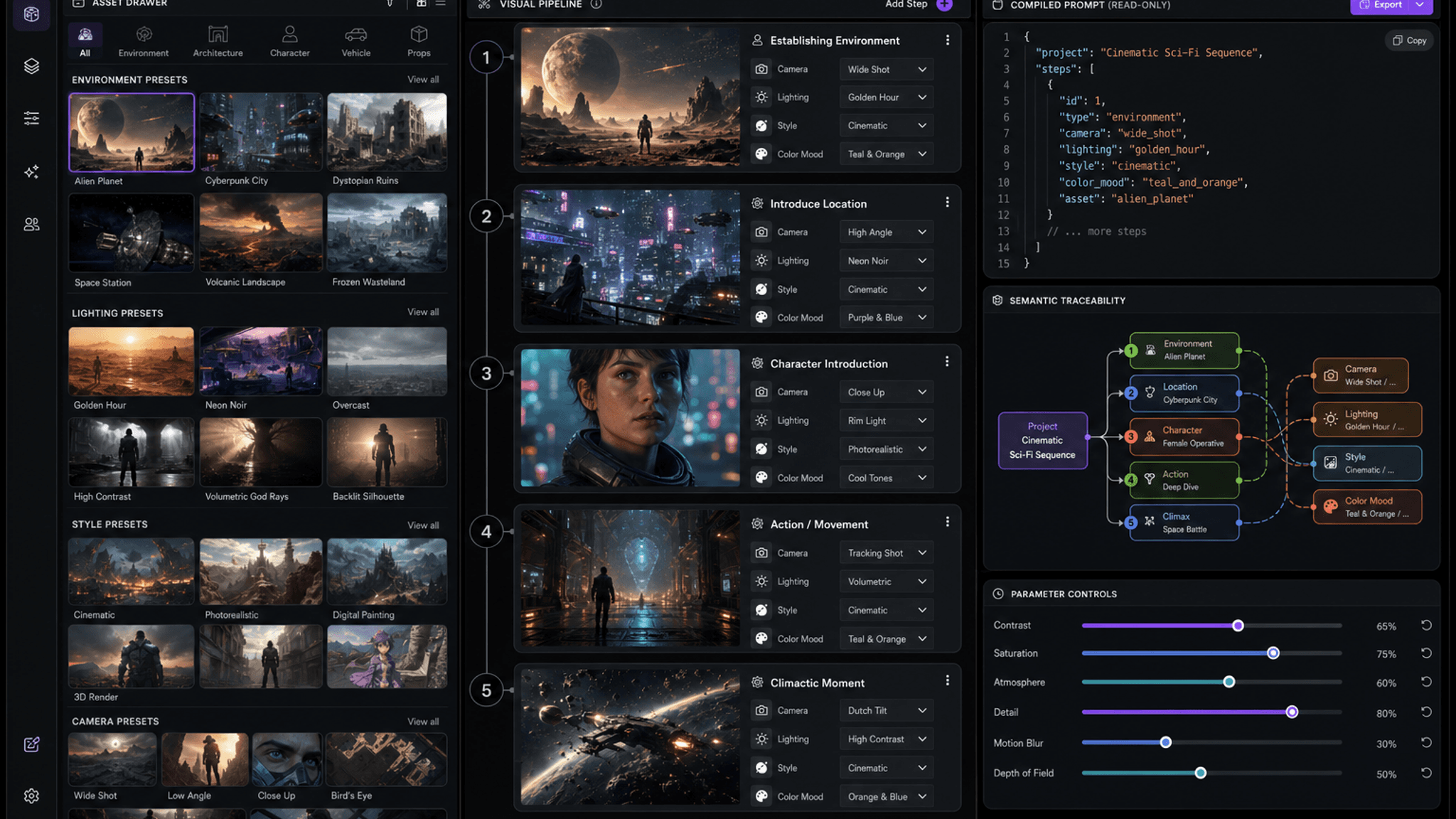1456x819 pixels.
Task: Click the cube logo icon in left sidebar
Action: (x=31, y=14)
